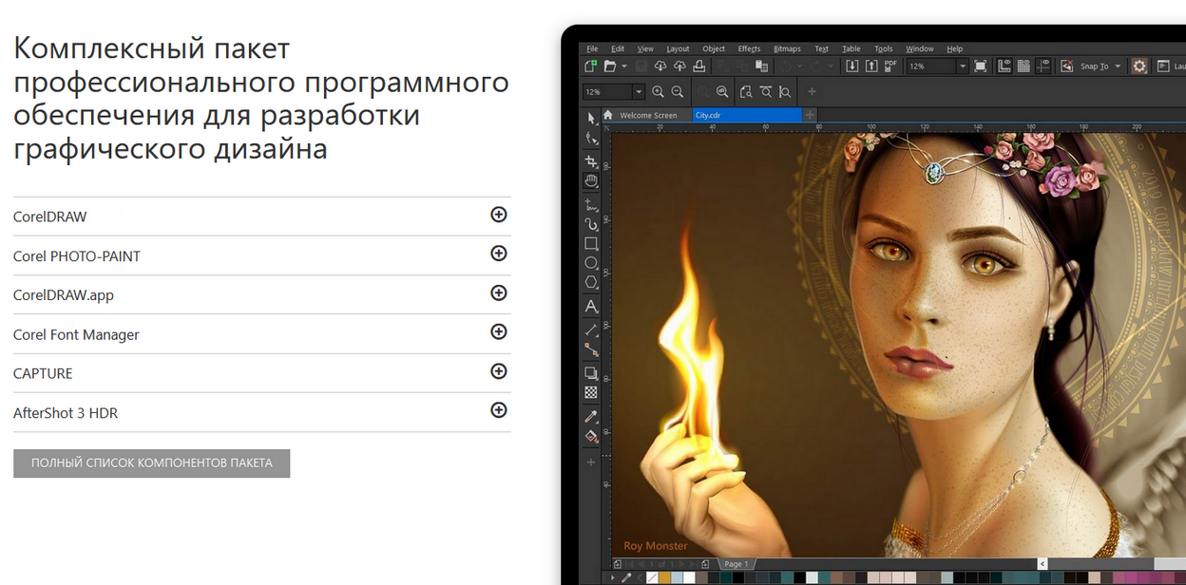Open the Window menu
Image resolution: width=1186 pixels, height=585 pixels.
[920, 48]
